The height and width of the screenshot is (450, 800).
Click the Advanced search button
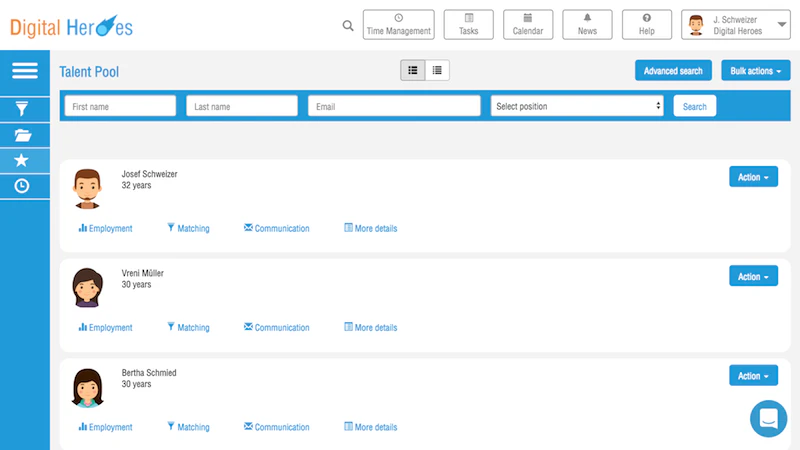tap(673, 70)
